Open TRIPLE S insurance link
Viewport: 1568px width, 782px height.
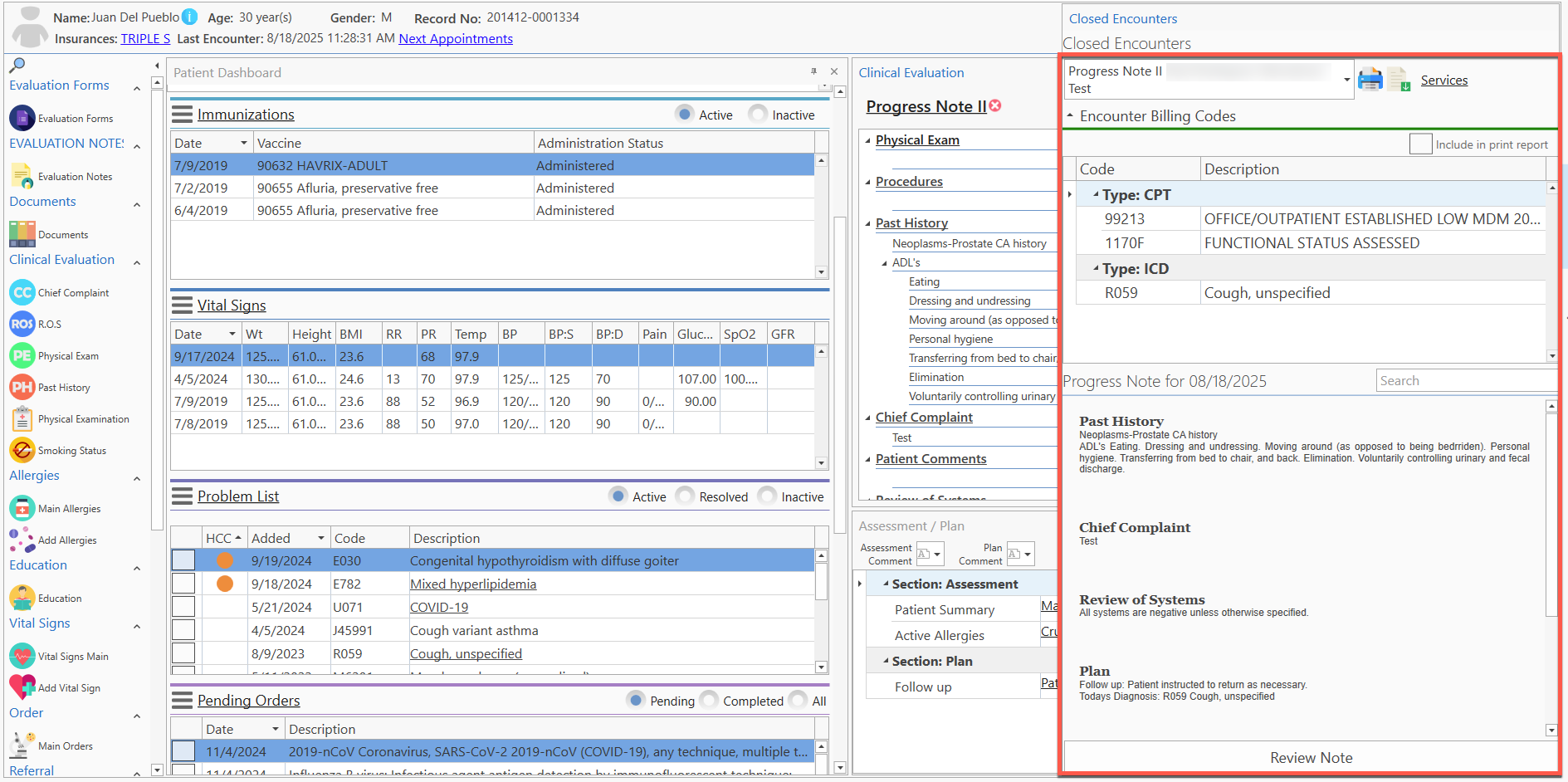tap(145, 38)
